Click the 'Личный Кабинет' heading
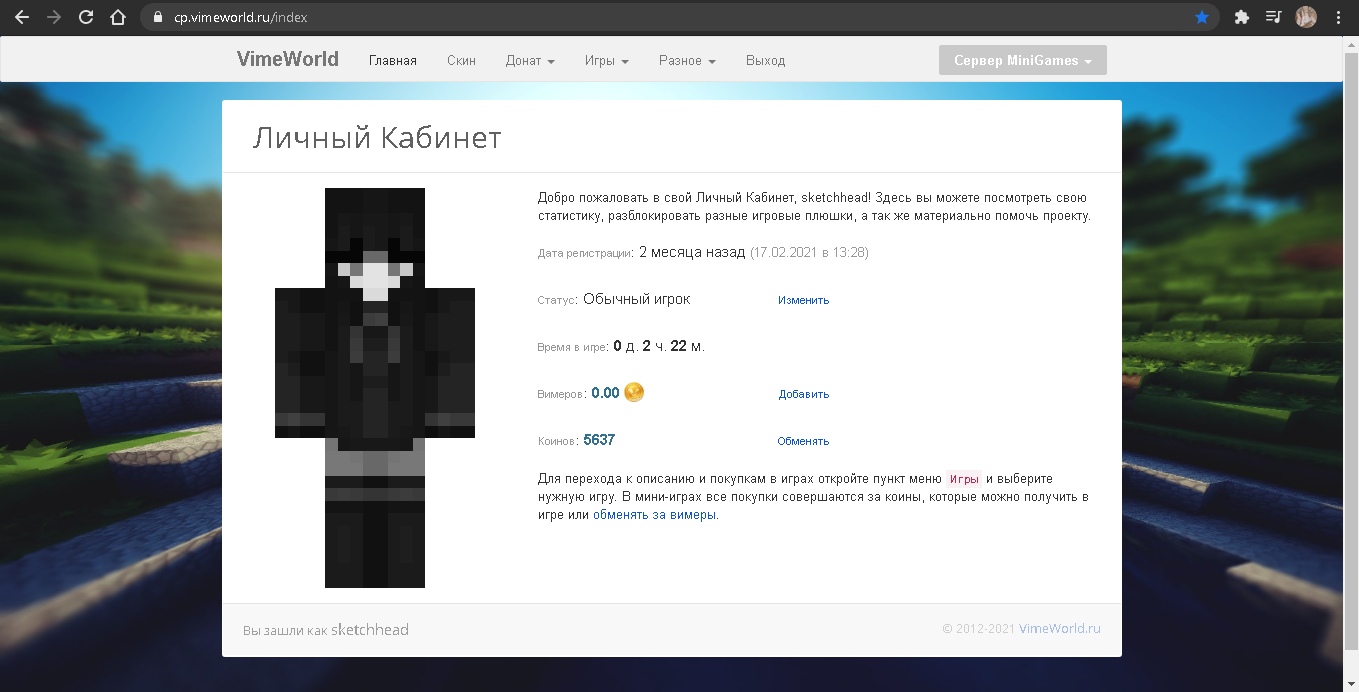 pyautogui.click(x=377, y=137)
